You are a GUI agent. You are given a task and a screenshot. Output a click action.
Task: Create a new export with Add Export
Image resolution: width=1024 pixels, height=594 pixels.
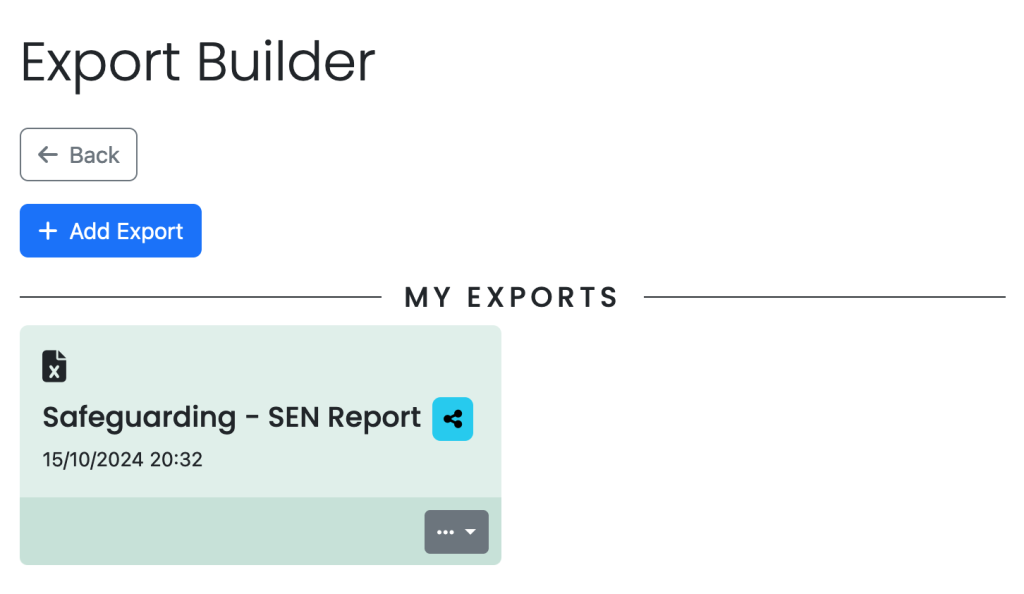pyautogui.click(x=110, y=230)
